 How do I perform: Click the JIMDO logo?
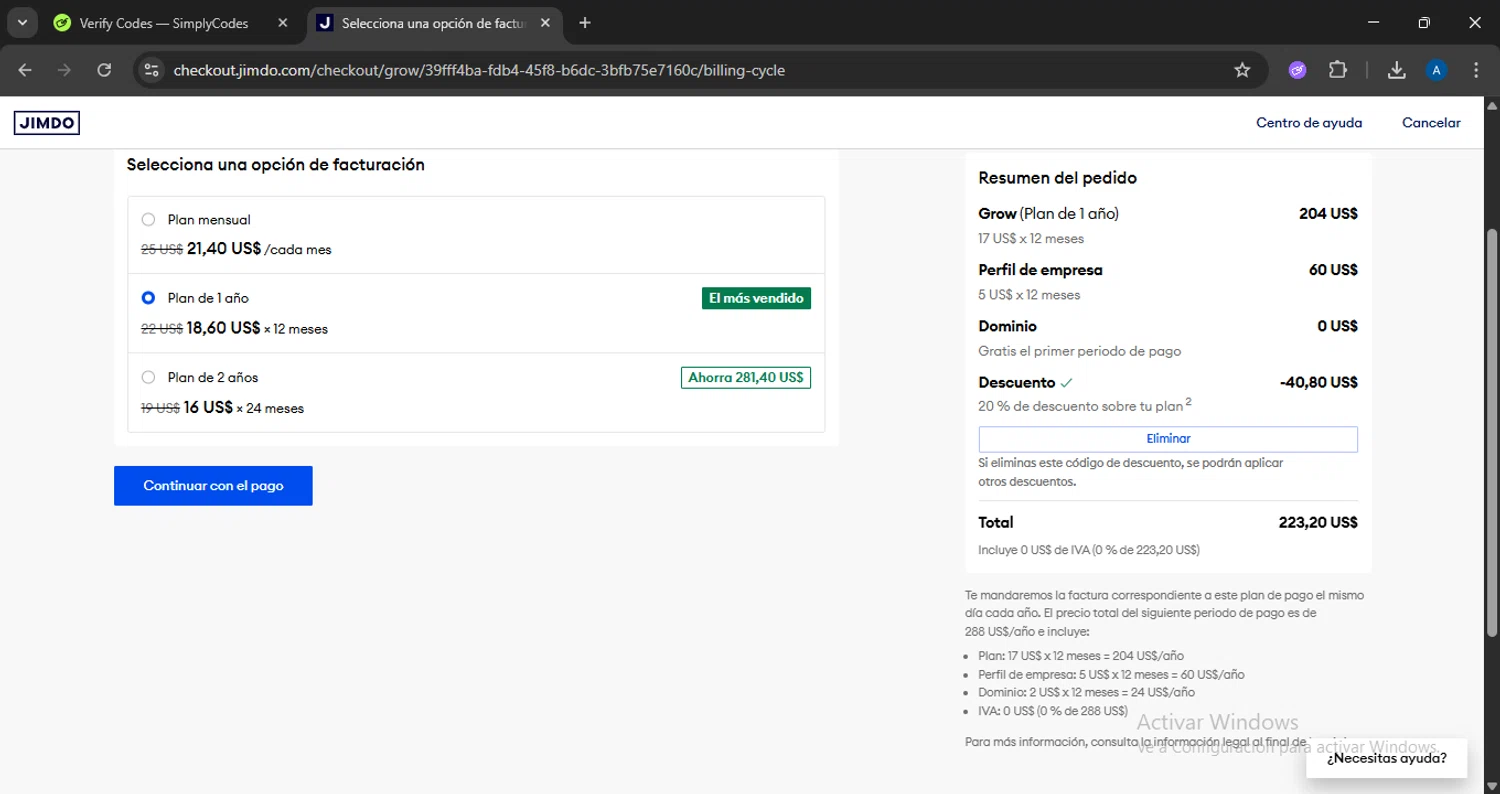click(x=47, y=123)
